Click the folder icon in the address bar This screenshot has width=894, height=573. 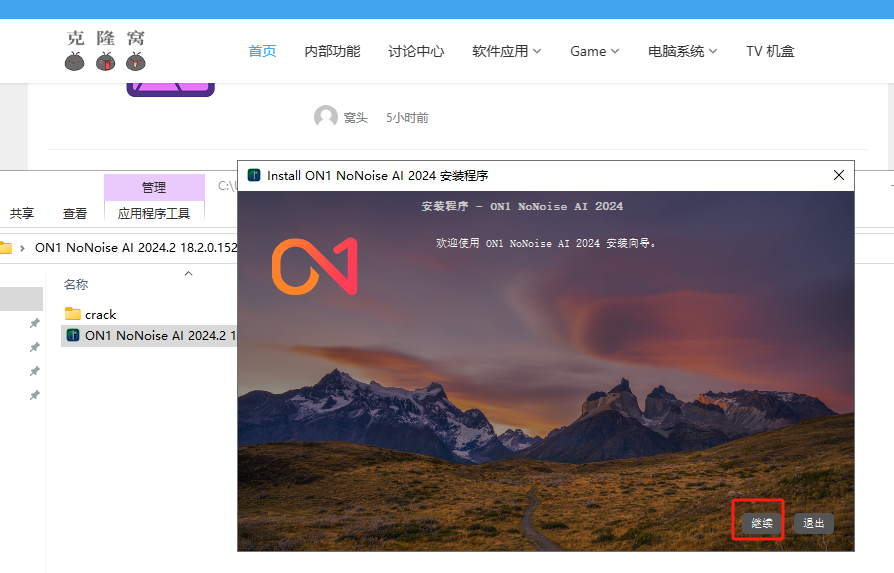pyautogui.click(x=6, y=247)
